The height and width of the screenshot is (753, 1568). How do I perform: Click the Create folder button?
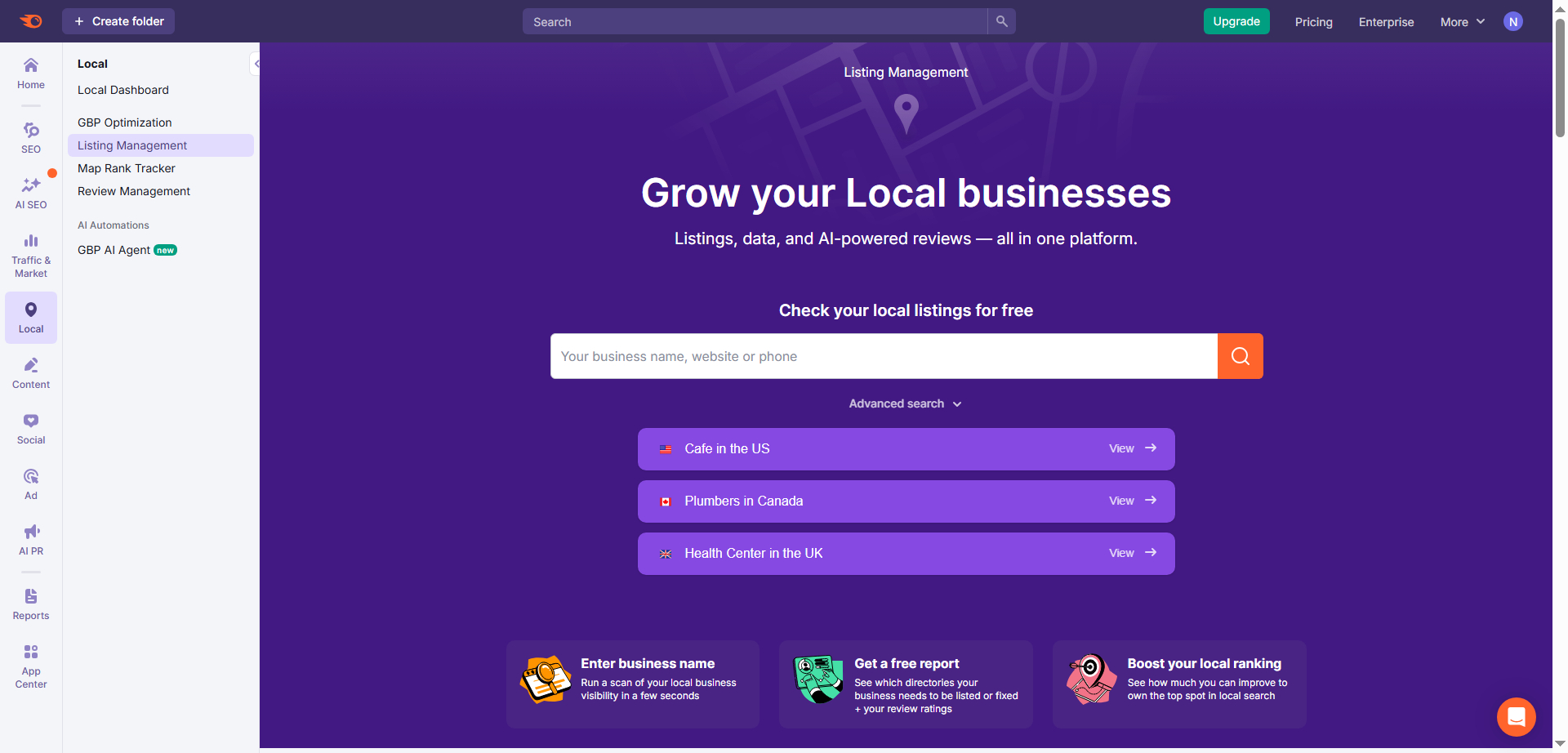(x=118, y=21)
